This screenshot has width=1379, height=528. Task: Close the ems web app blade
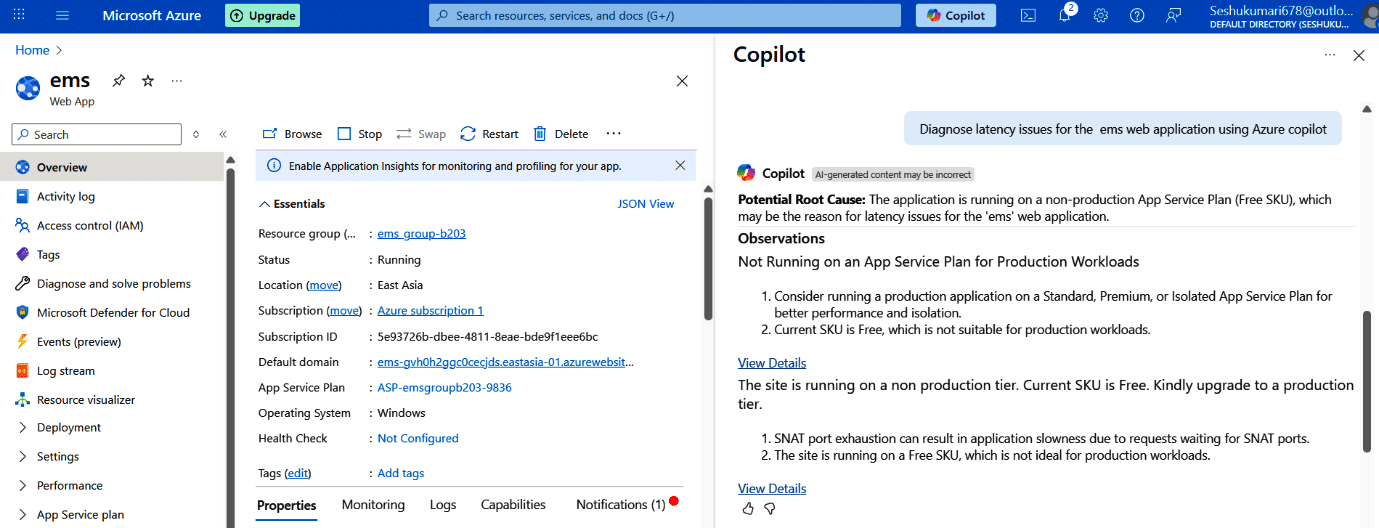[682, 81]
